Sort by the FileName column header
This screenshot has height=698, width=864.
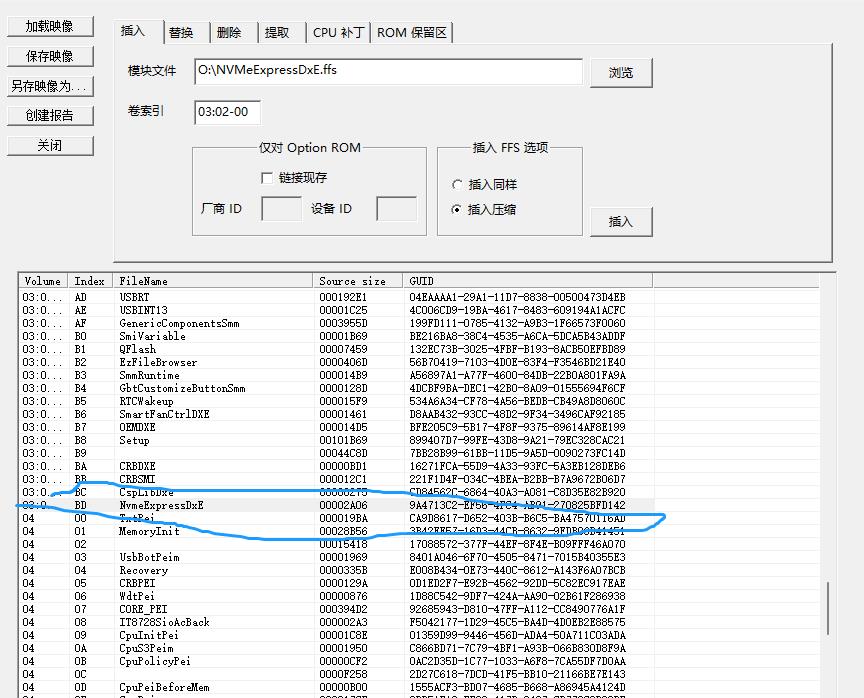point(213,281)
